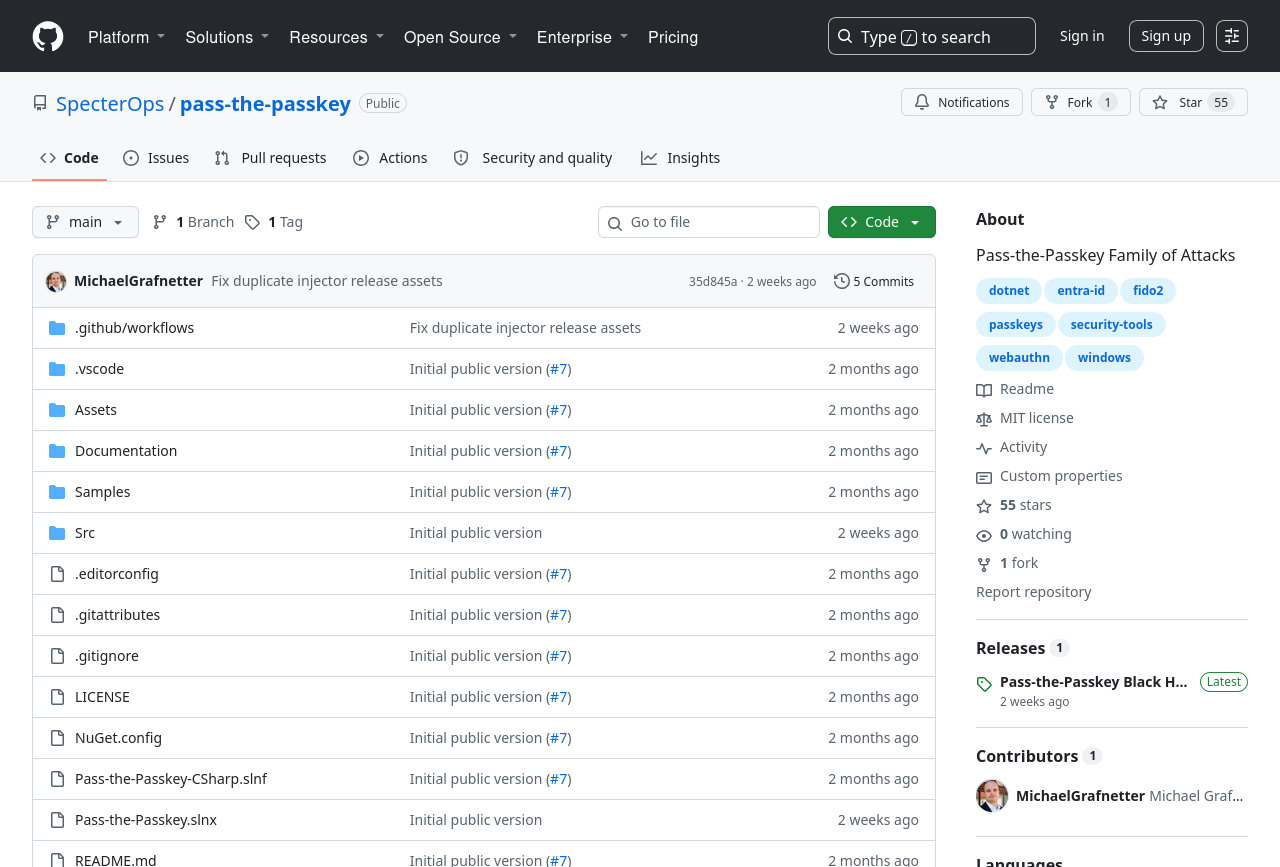Click the Custom properties note icon

(984, 477)
